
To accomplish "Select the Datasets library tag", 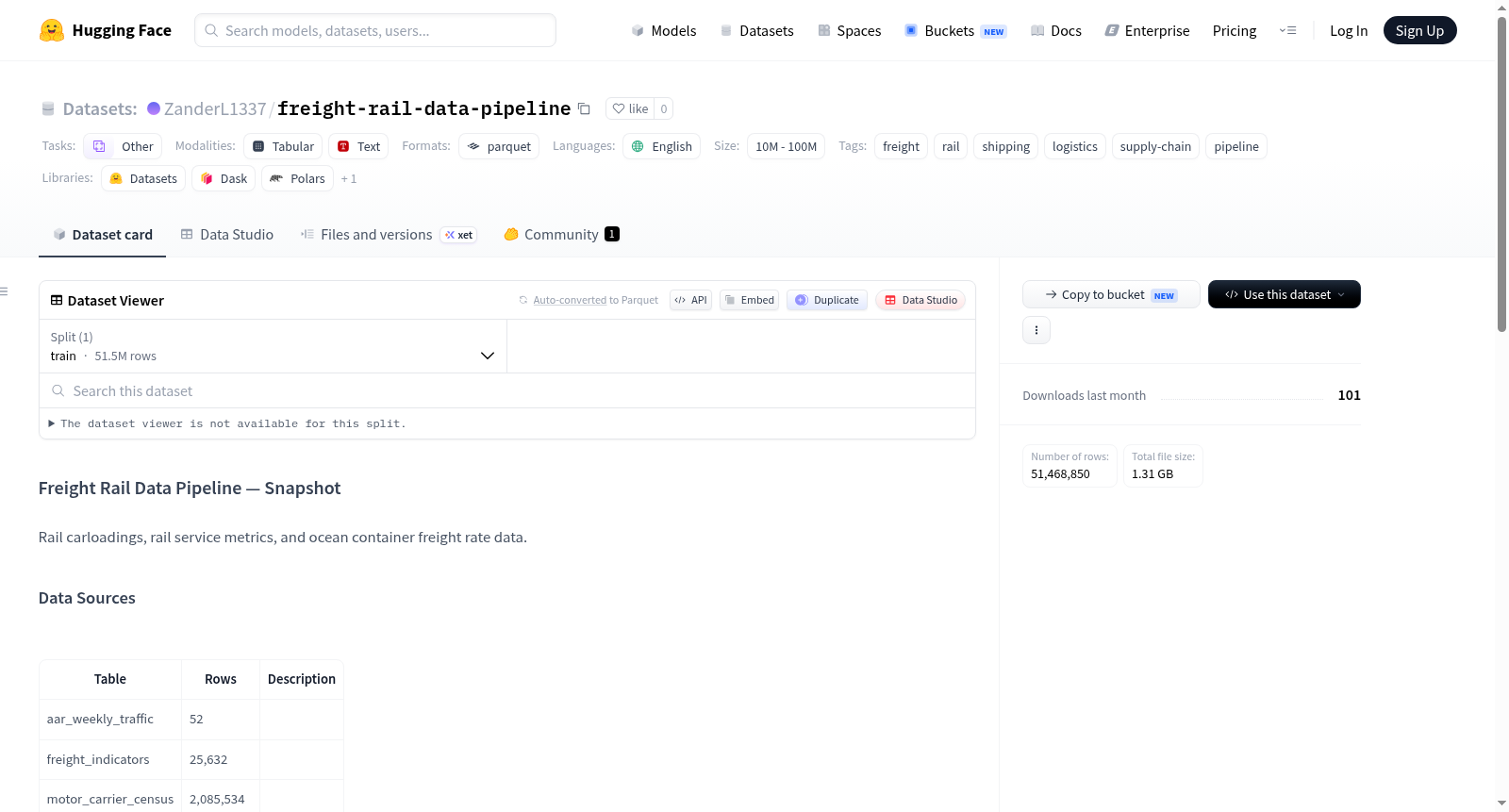I will tap(143, 178).
